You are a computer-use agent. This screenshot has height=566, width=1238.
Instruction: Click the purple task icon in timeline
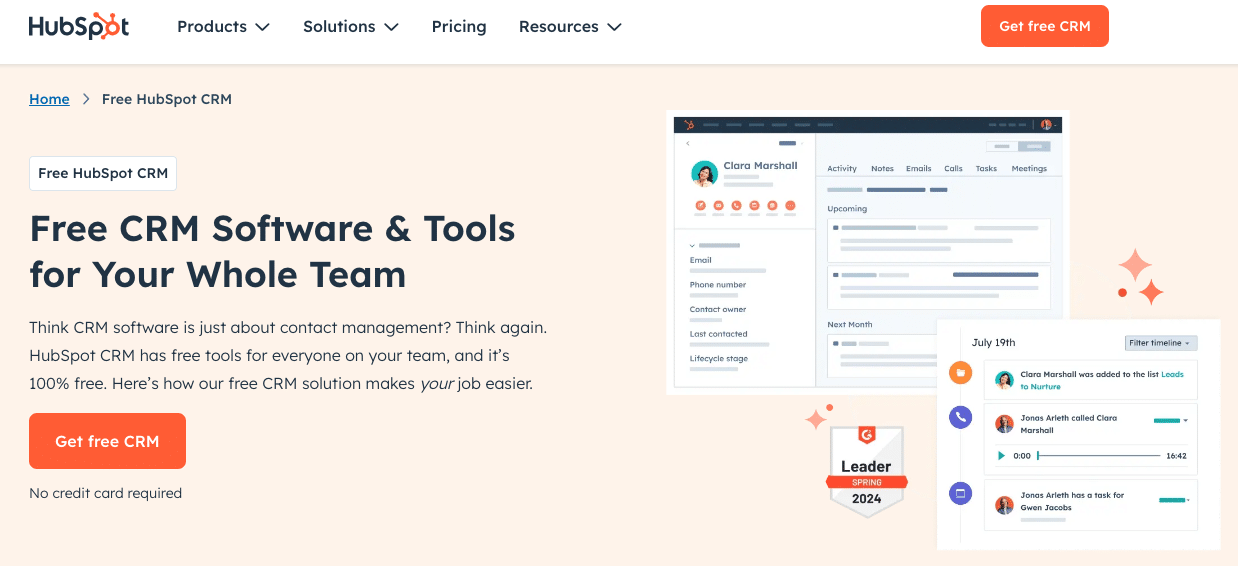[960, 493]
